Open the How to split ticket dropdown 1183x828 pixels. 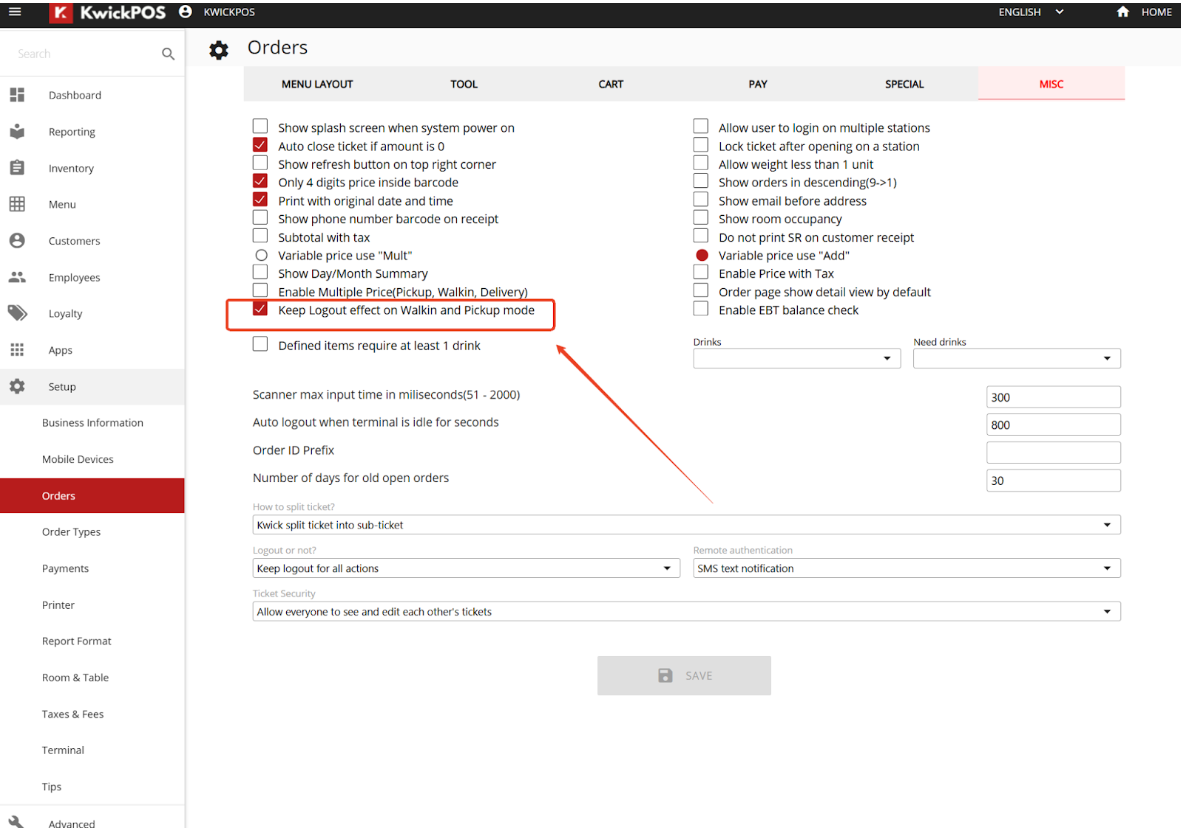coord(687,525)
